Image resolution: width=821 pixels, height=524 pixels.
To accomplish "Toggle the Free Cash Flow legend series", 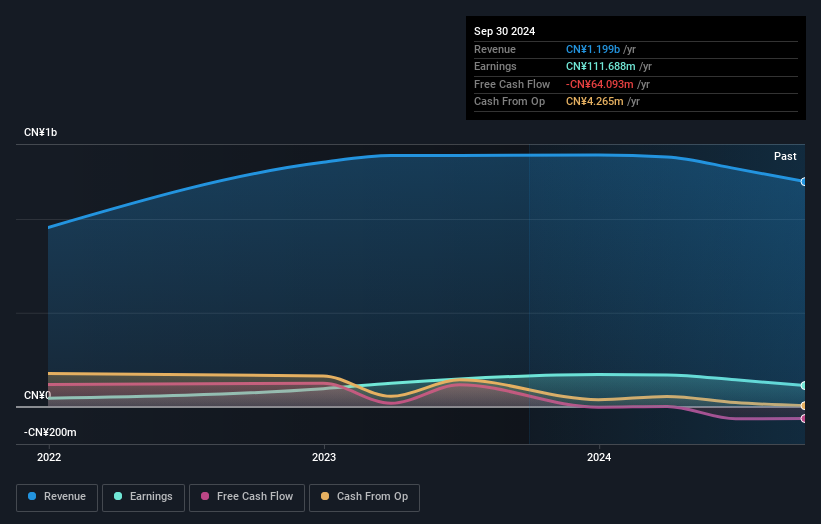I will tap(247, 497).
